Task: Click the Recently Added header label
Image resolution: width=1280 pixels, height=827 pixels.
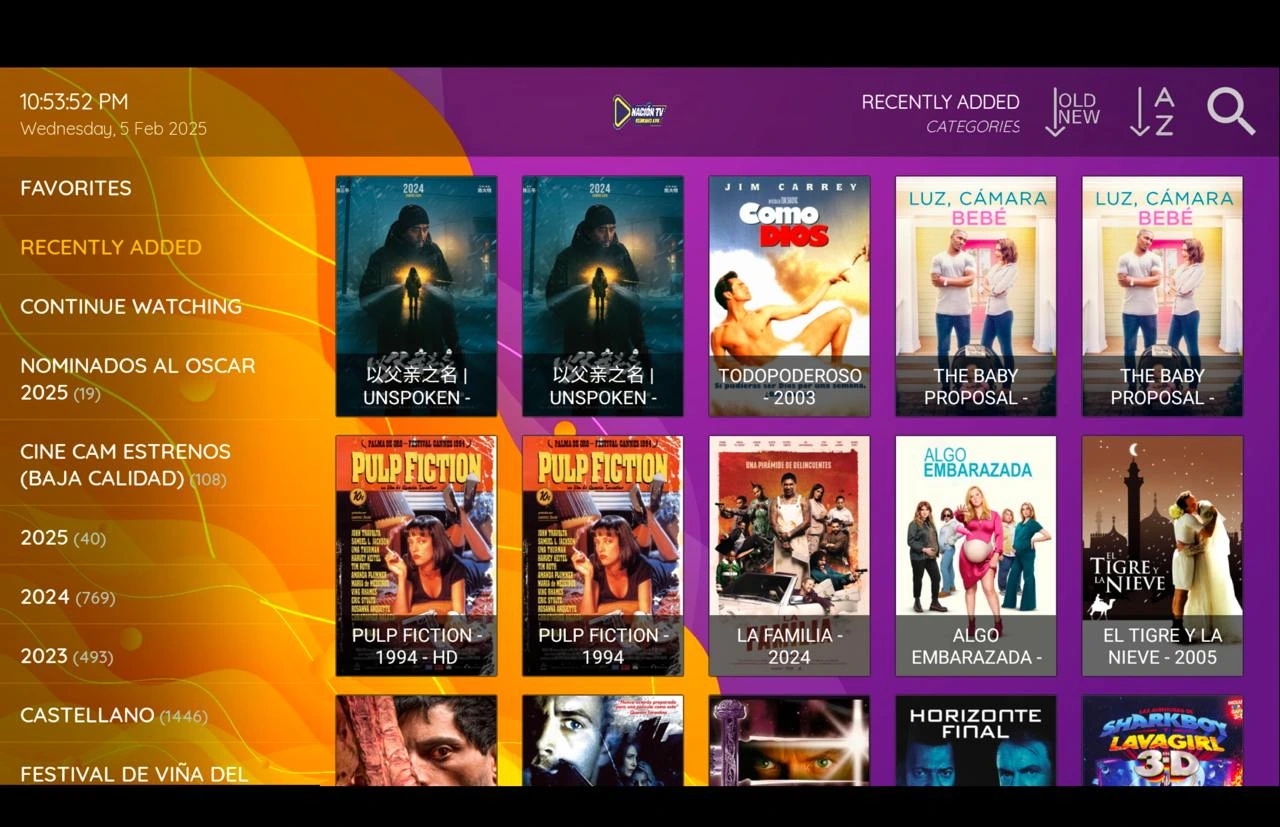Action: 940,102
